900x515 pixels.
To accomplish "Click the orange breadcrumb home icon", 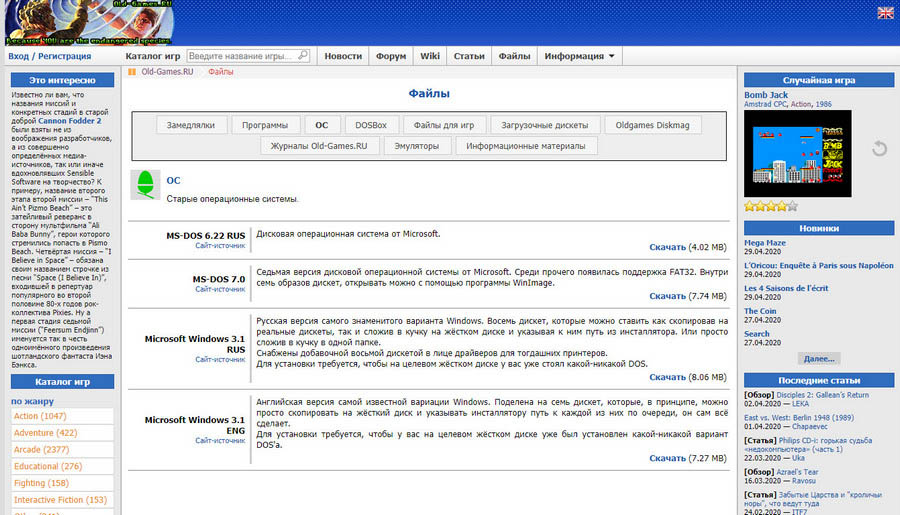I will click(132, 72).
